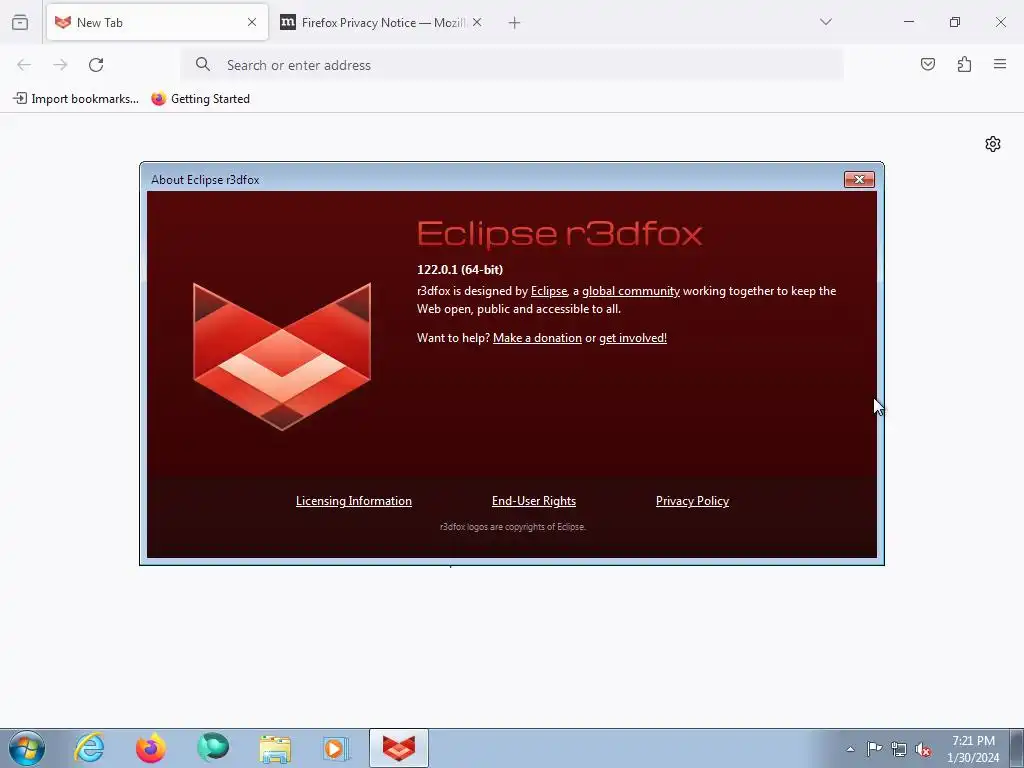The width and height of the screenshot is (1024, 768).
Task: Click the Eclipse r3dfox title wordmark
Action: pos(560,234)
